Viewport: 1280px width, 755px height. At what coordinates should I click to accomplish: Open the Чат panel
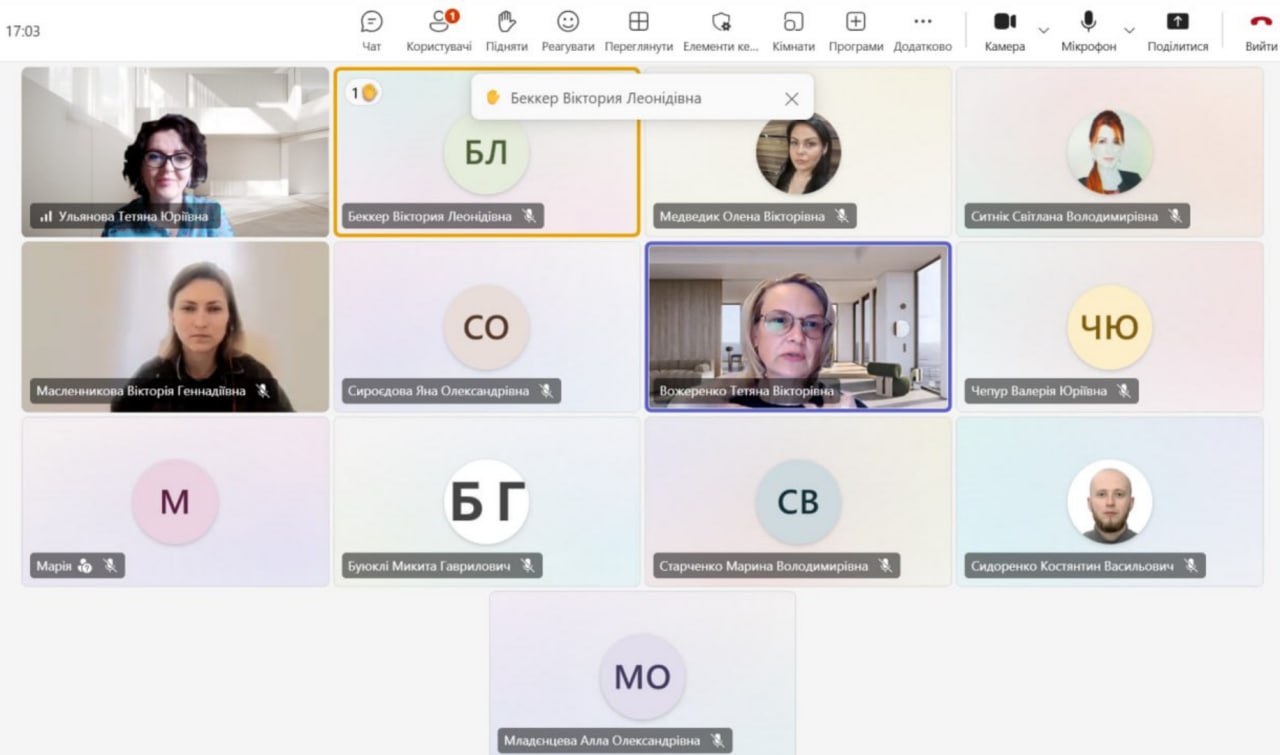click(x=372, y=30)
